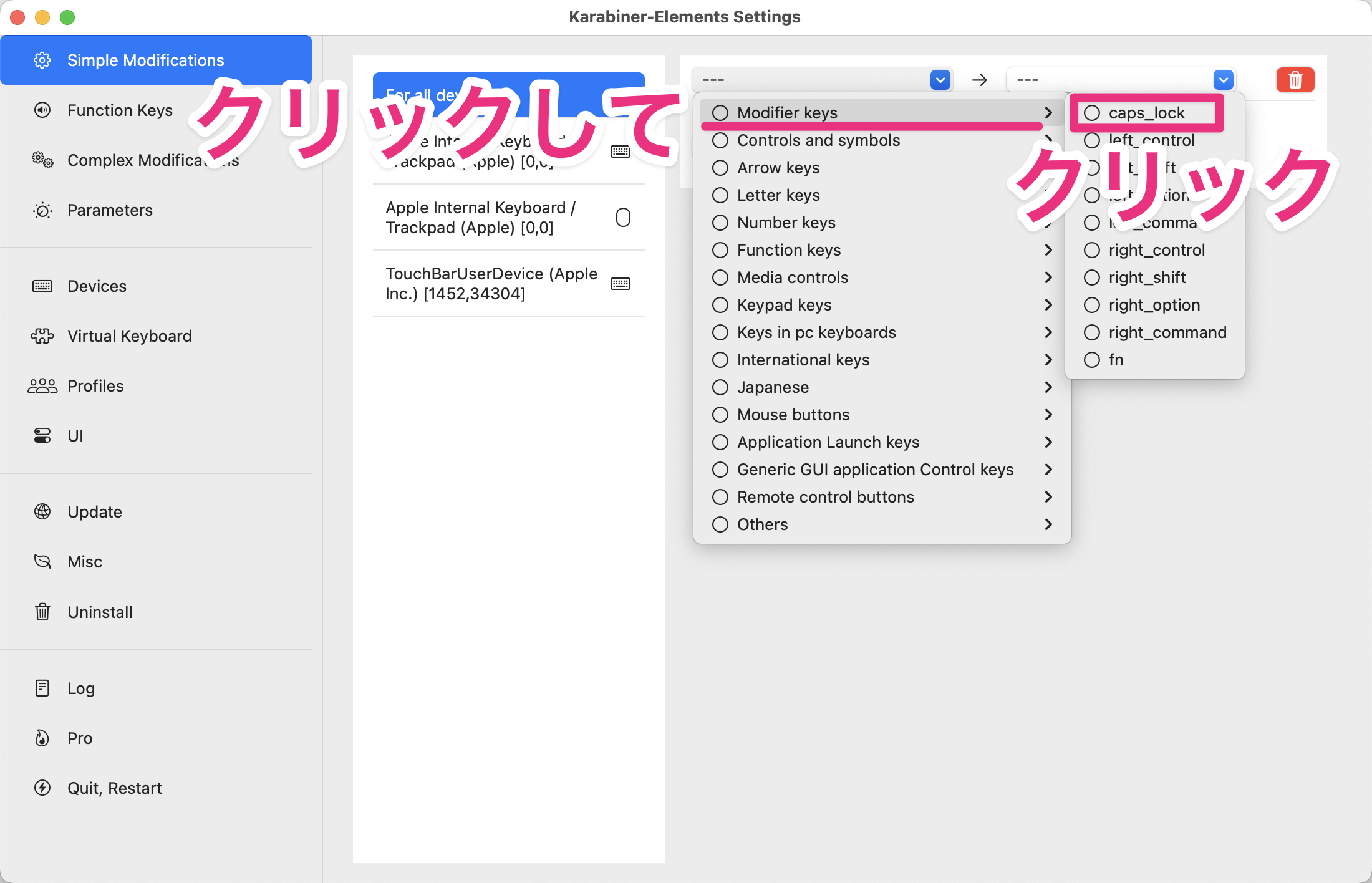Expand the Function keys submenu
Image resolution: width=1372 pixels, height=883 pixels.
click(x=1049, y=250)
